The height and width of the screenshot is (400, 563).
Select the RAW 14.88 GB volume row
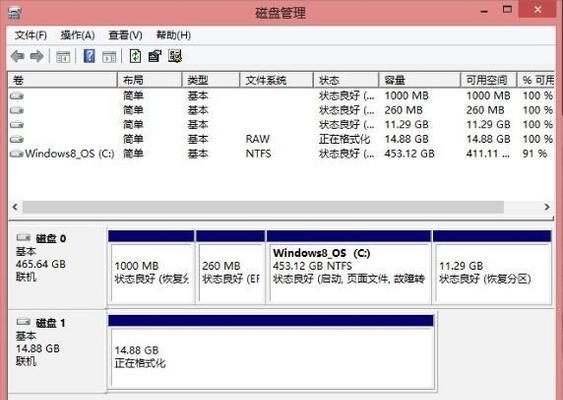[x=281, y=139]
